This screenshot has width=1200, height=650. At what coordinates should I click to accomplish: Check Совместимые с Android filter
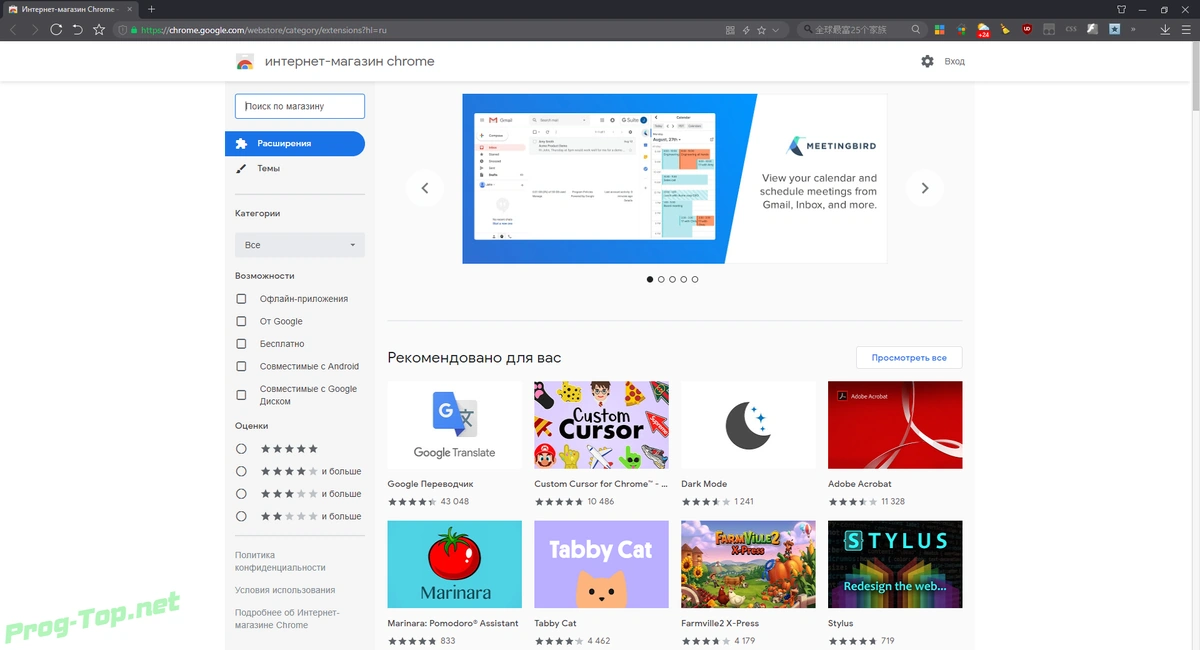tap(241, 366)
